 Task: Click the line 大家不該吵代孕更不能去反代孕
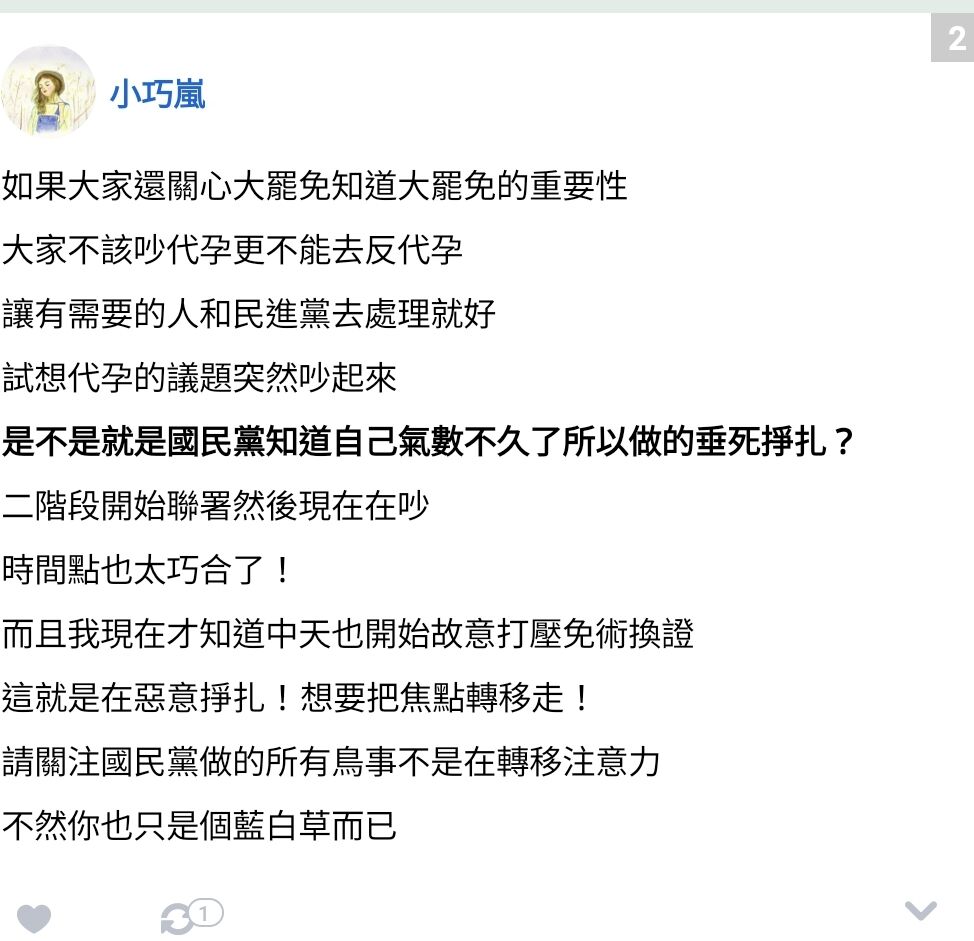pos(232,250)
